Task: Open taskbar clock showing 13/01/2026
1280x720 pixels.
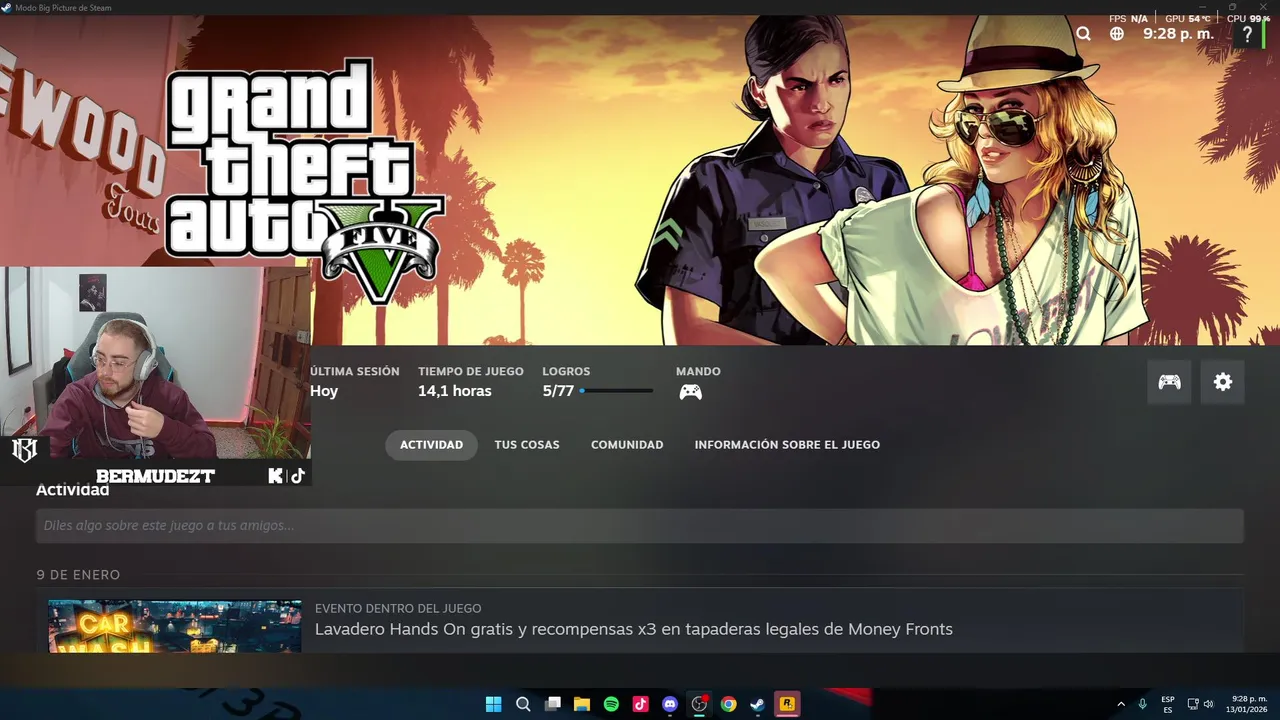Action: point(1249,704)
